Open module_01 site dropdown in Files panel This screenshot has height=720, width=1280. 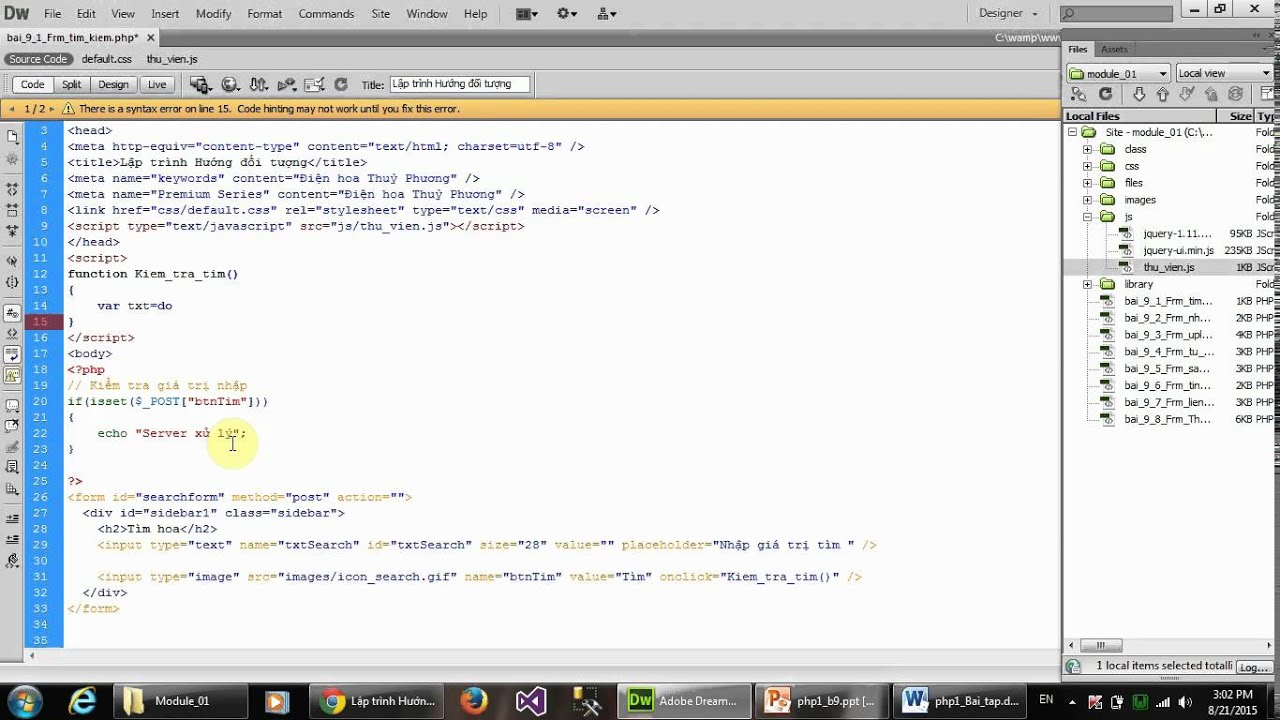[1118, 73]
